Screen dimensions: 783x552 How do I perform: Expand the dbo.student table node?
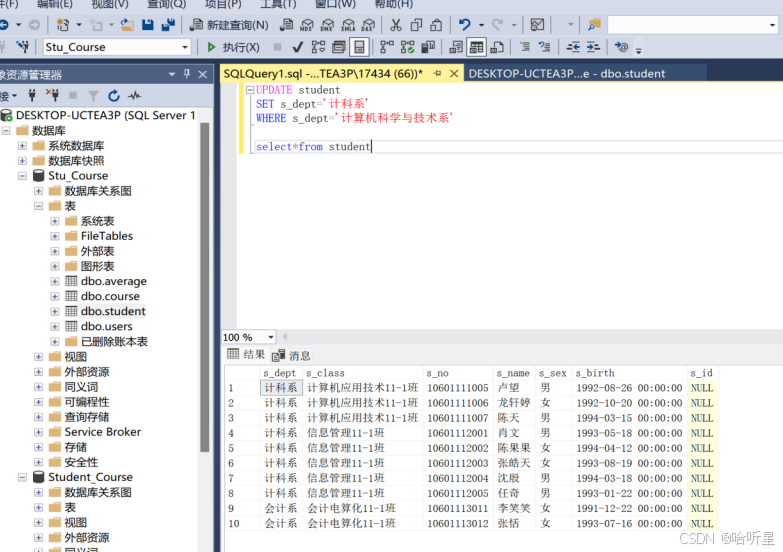[54, 311]
